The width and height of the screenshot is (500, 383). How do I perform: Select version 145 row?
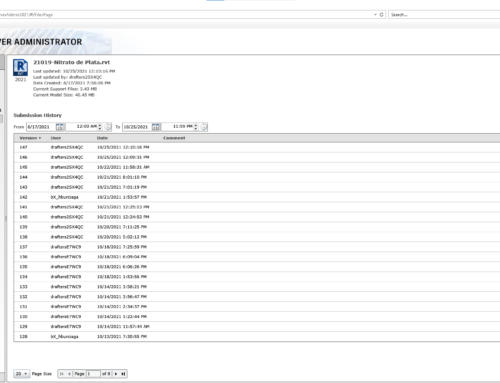[x=257, y=167]
